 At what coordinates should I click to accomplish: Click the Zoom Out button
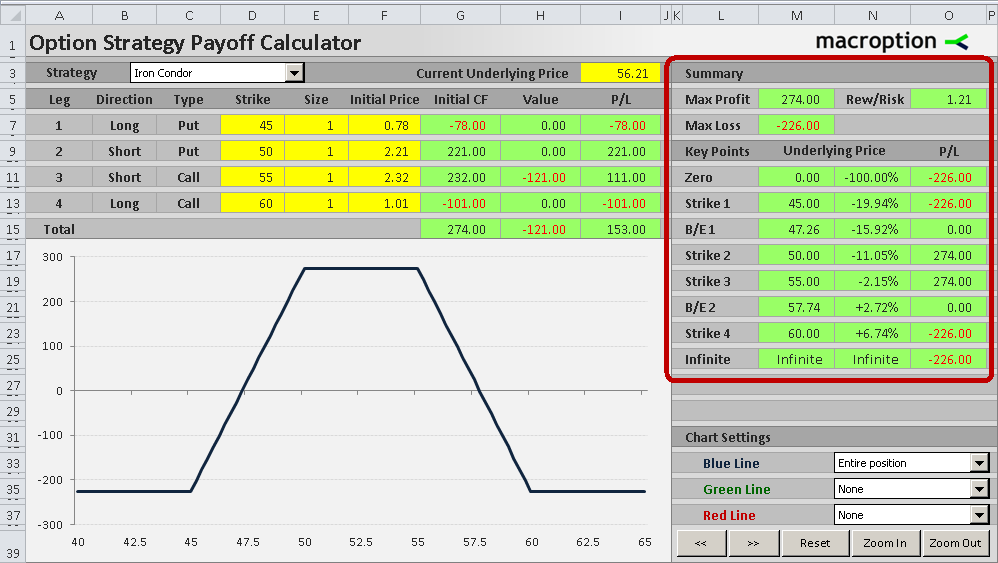pos(955,543)
